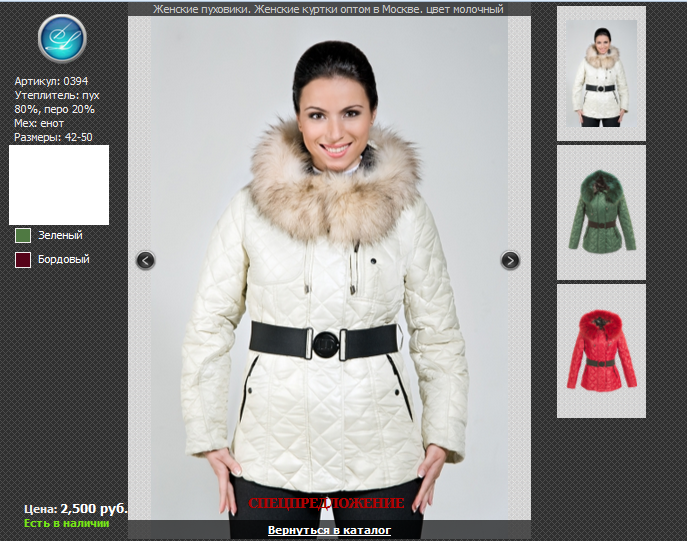Image resolution: width=687 pixels, height=541 pixels.
Task: Click the 'Размеры: 42-50' text
Action: coord(53,137)
